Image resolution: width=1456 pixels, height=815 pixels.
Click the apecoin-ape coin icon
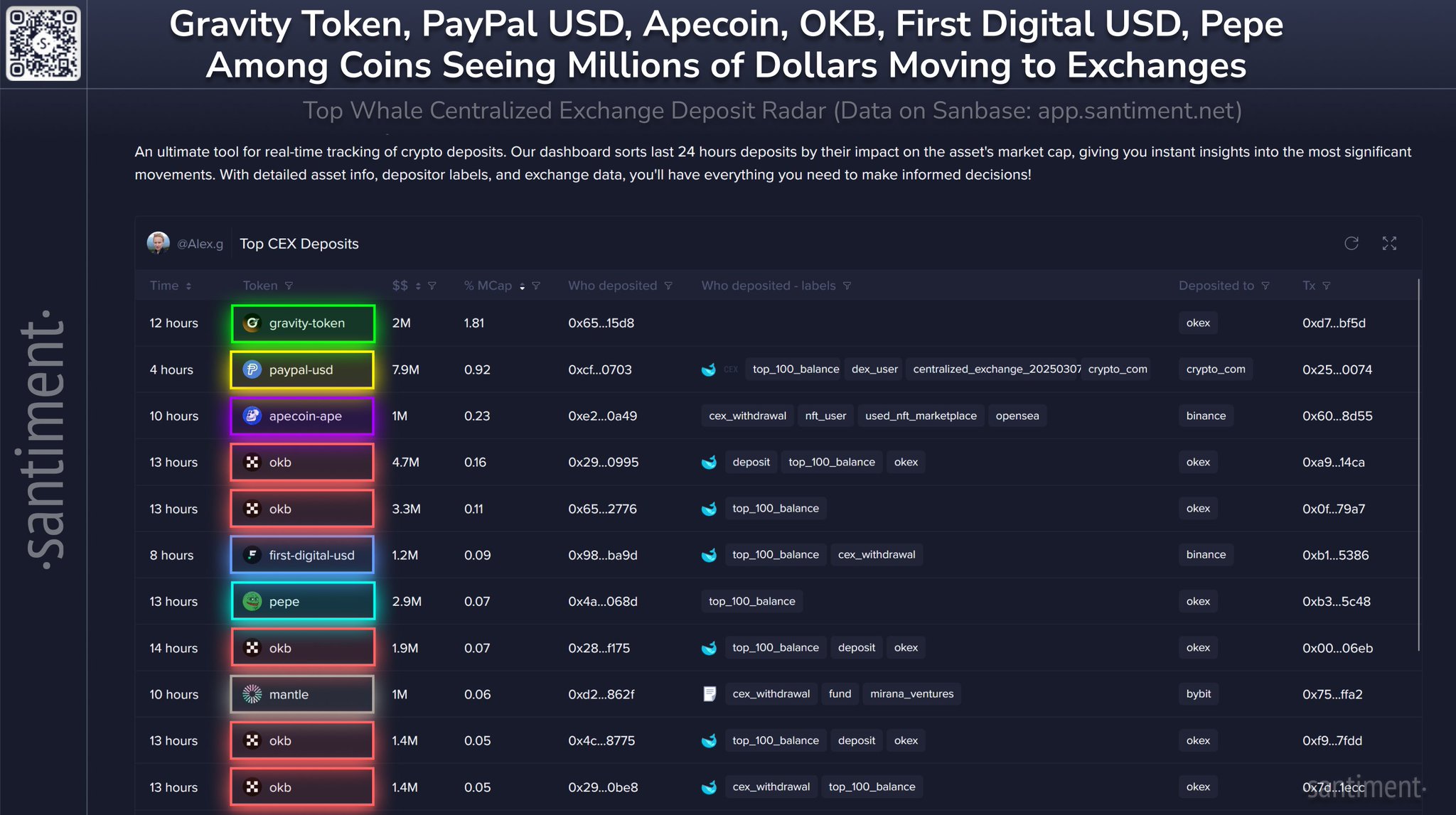252,416
